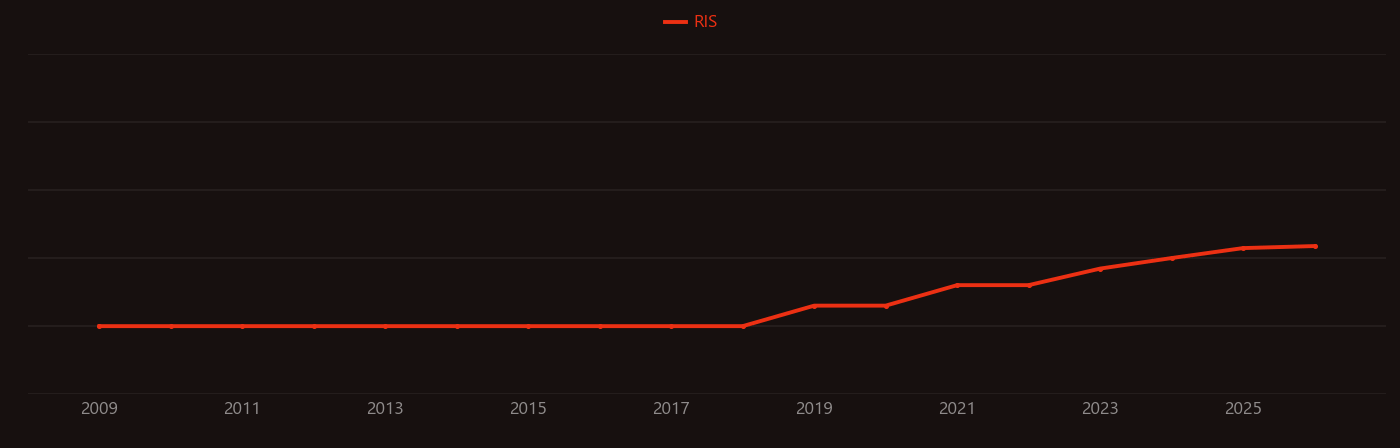Select the 2009 data point on the RIS line
The image size is (1400, 448).
[x=99, y=326]
